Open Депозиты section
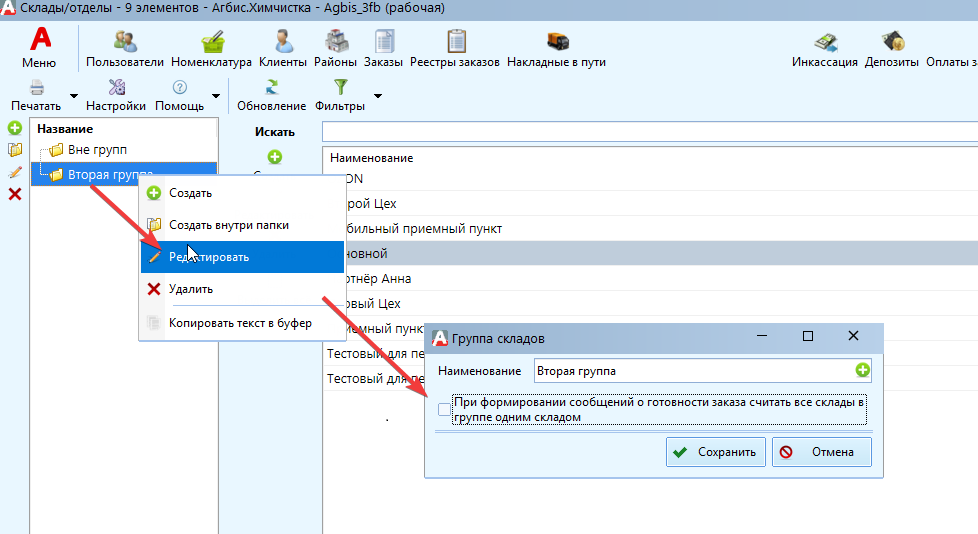Viewport: 978px width, 534px height. pyautogui.click(x=892, y=49)
